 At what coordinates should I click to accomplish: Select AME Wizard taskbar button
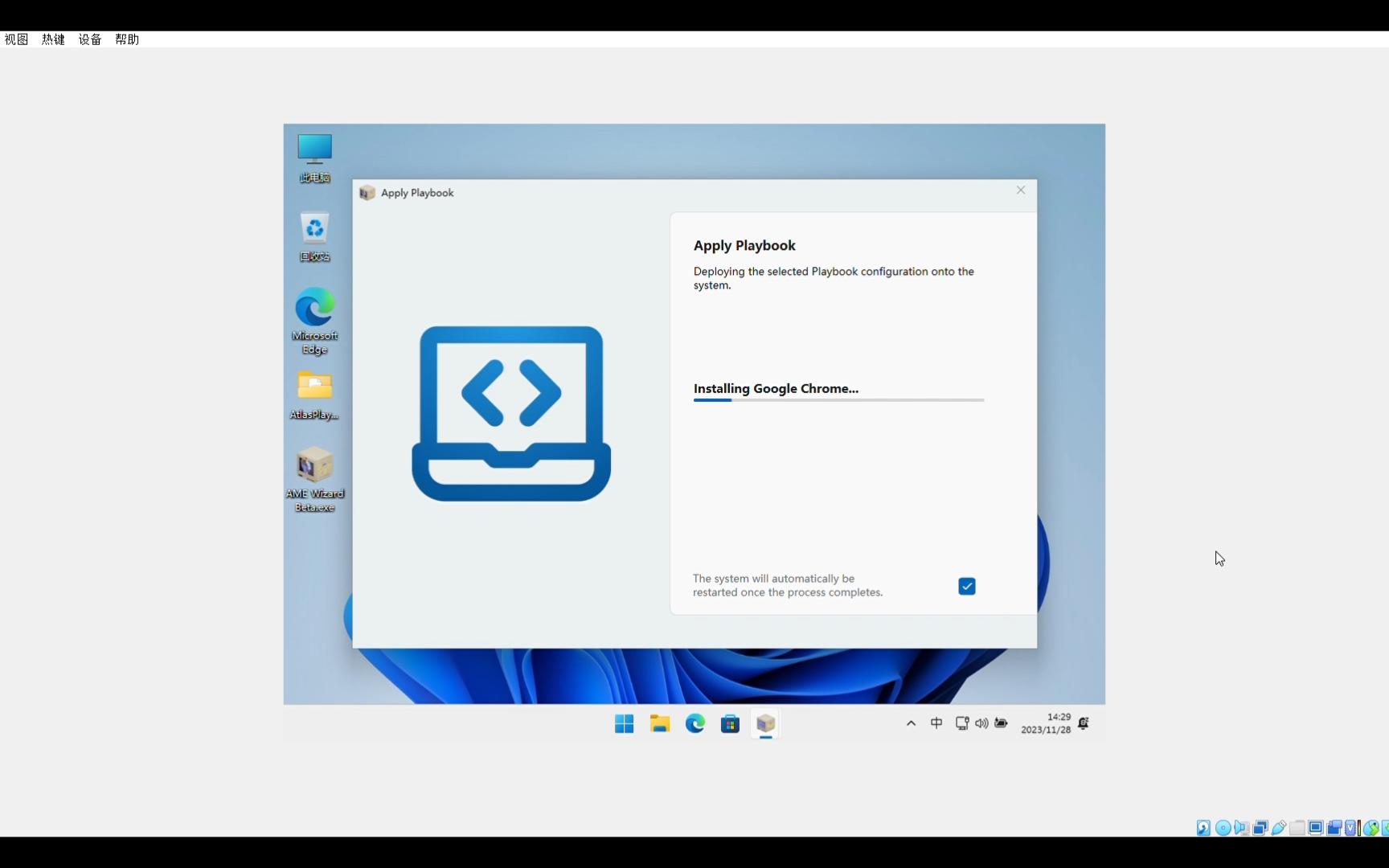(x=765, y=723)
